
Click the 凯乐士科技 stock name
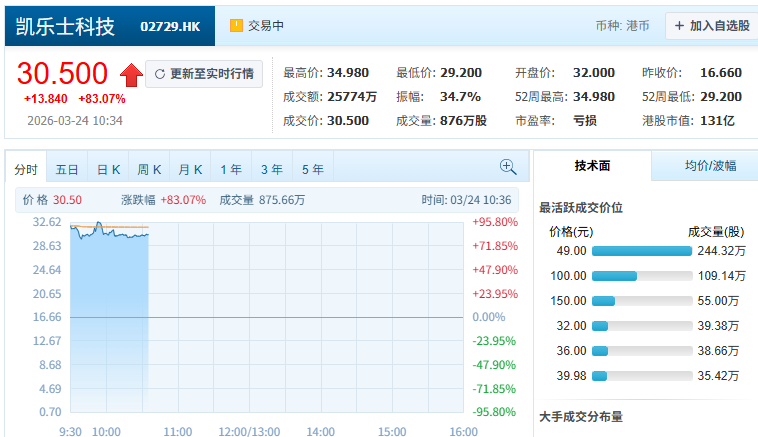pos(65,26)
